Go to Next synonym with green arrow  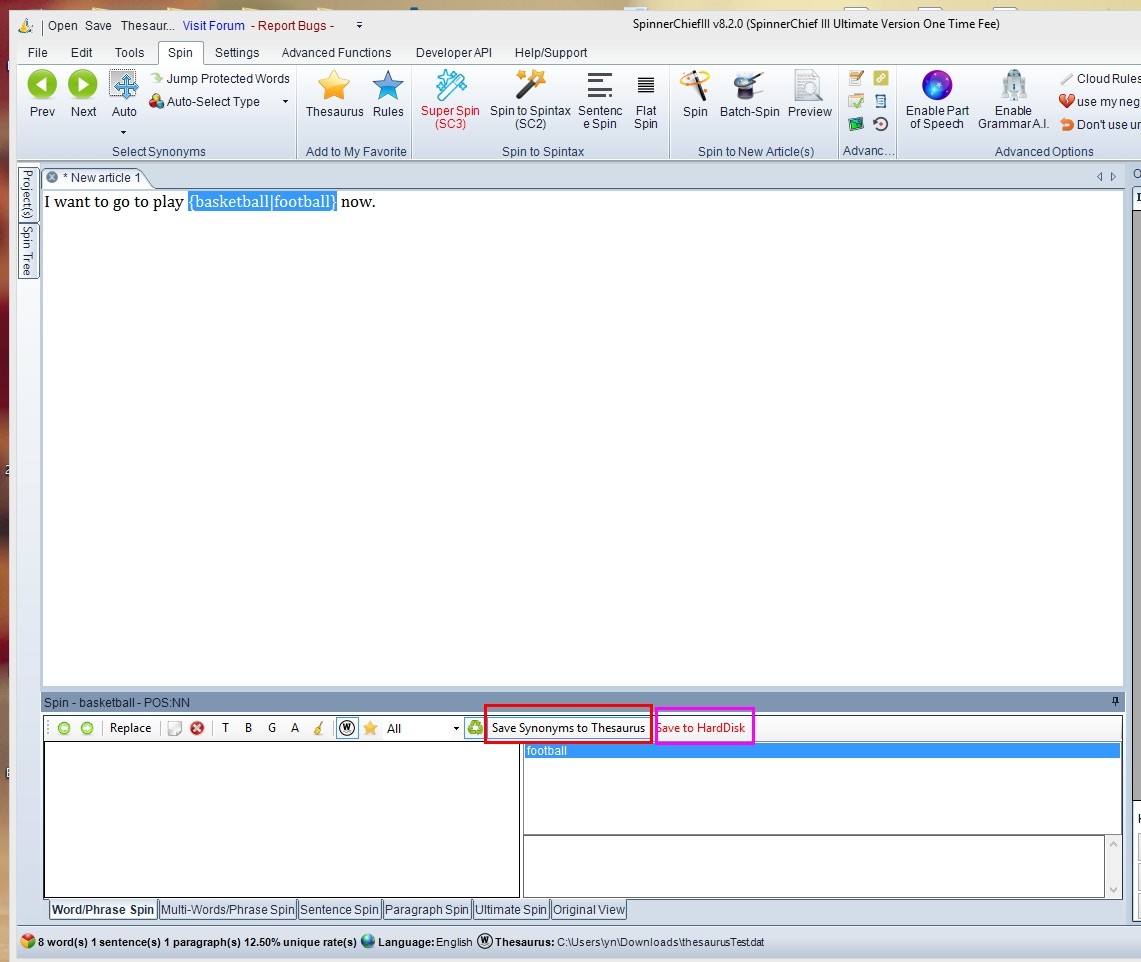point(83,87)
